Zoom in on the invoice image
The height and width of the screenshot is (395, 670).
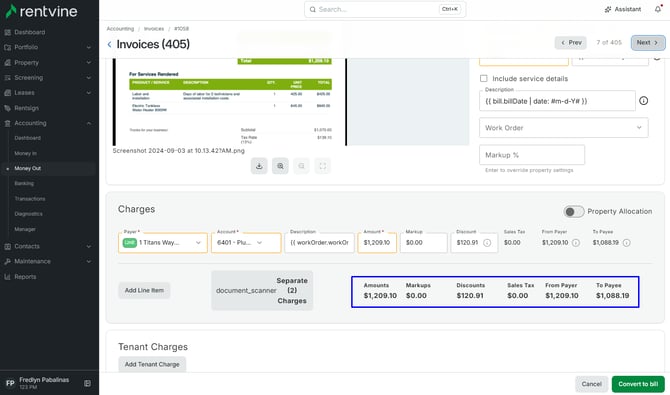coord(280,166)
